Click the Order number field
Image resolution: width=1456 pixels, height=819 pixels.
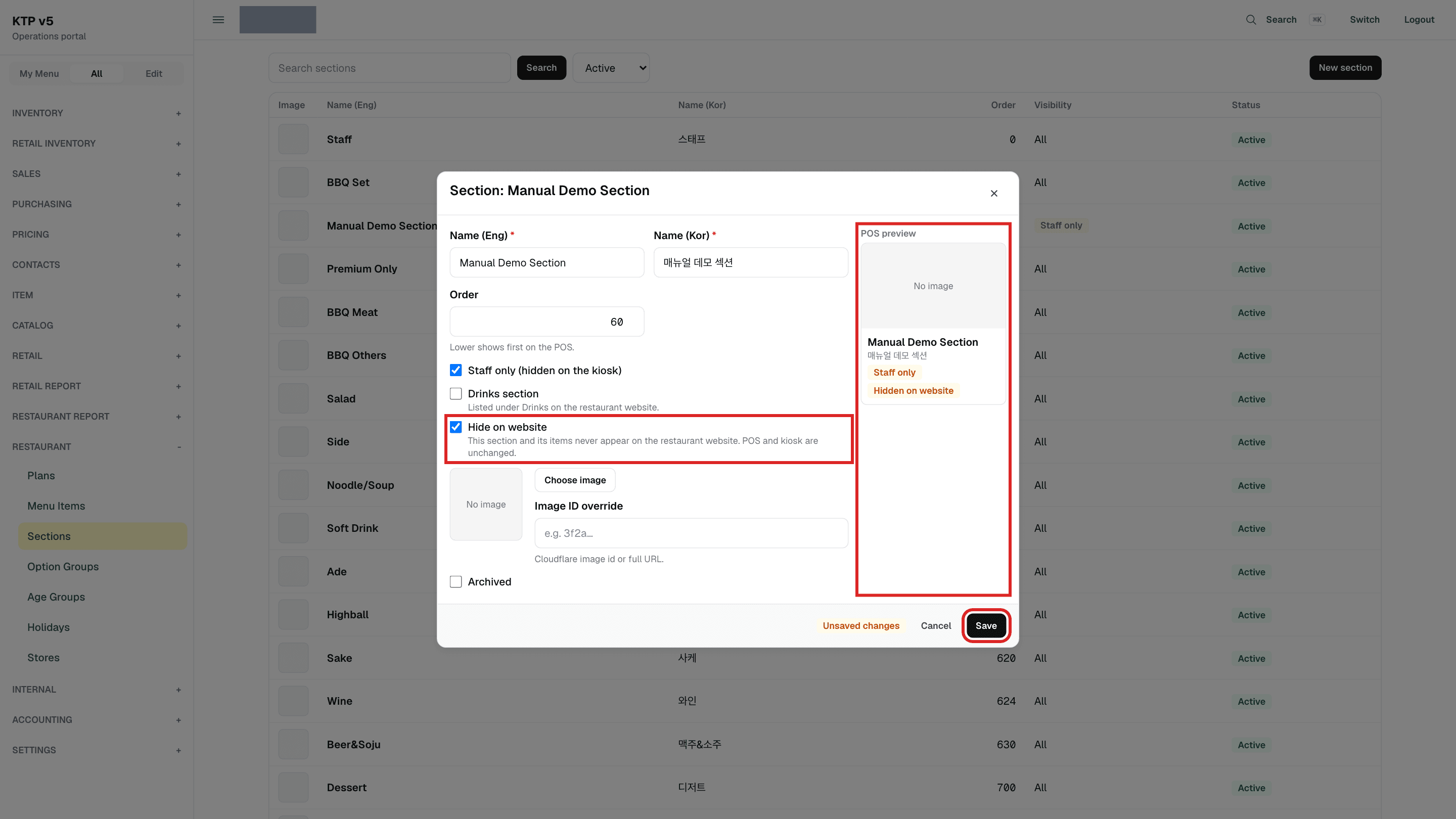547,322
